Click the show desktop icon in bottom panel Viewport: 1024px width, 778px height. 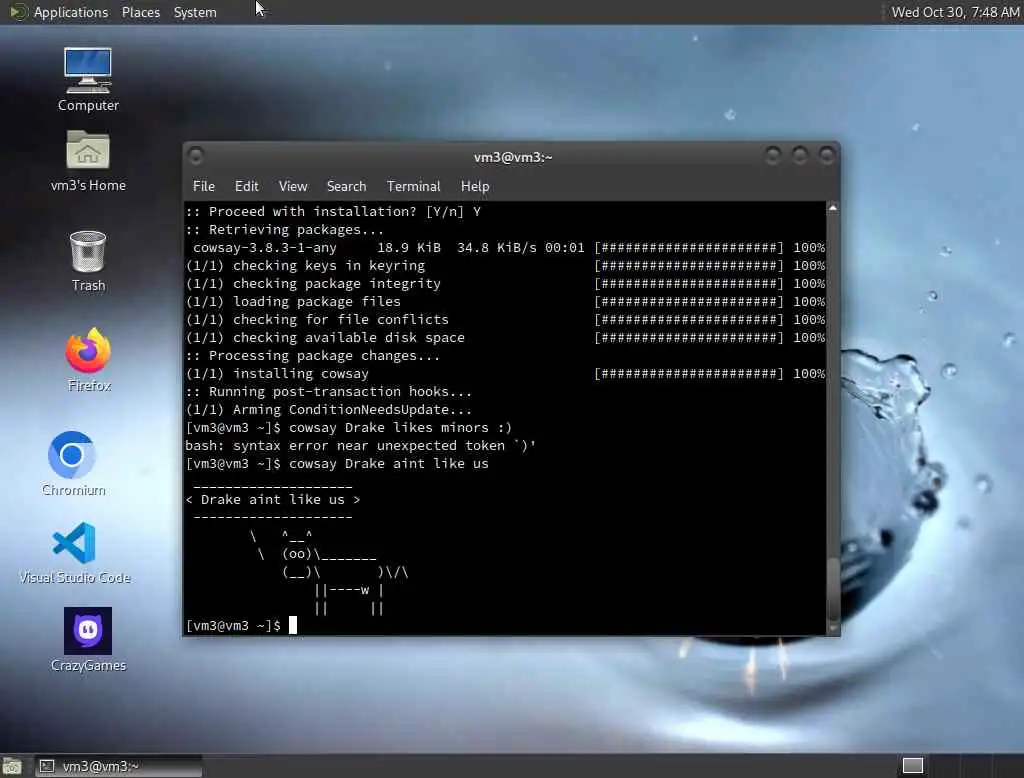point(12,766)
